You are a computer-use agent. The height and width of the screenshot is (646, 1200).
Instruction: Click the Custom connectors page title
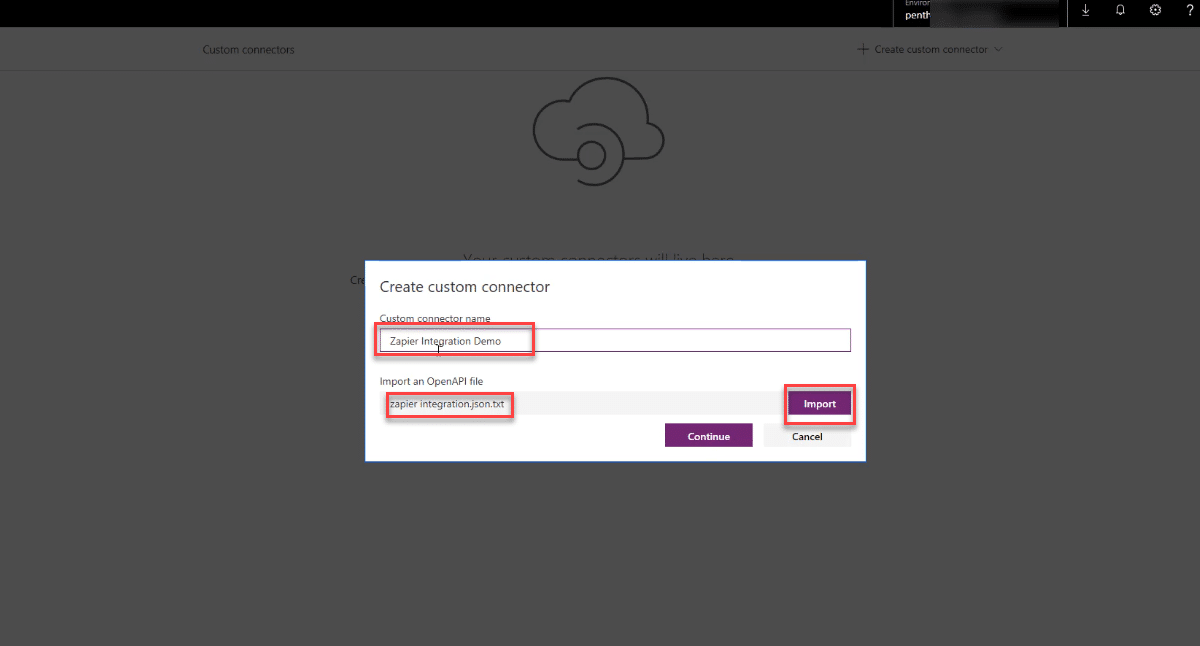pos(248,50)
